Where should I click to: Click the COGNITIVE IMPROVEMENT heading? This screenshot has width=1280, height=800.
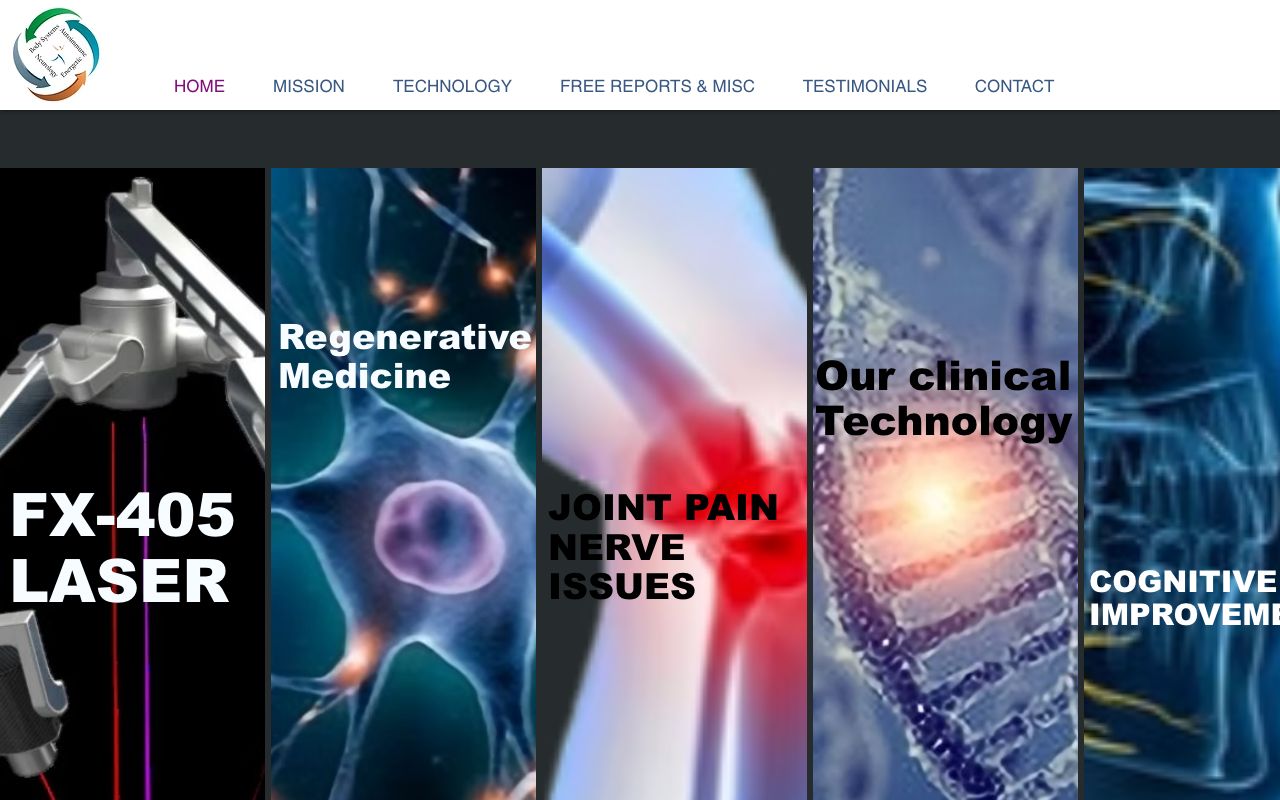tap(1184, 597)
